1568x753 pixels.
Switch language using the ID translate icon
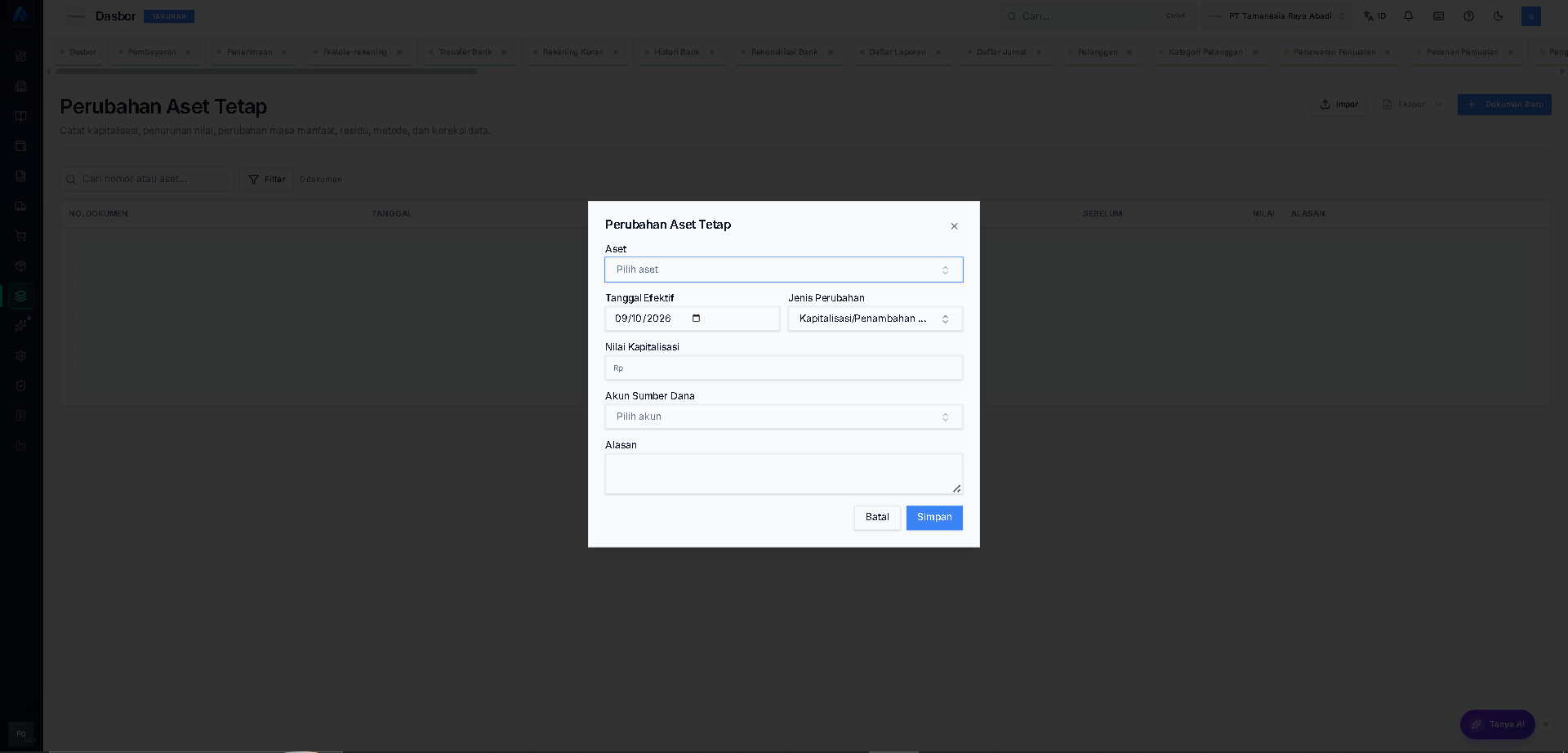1374,16
